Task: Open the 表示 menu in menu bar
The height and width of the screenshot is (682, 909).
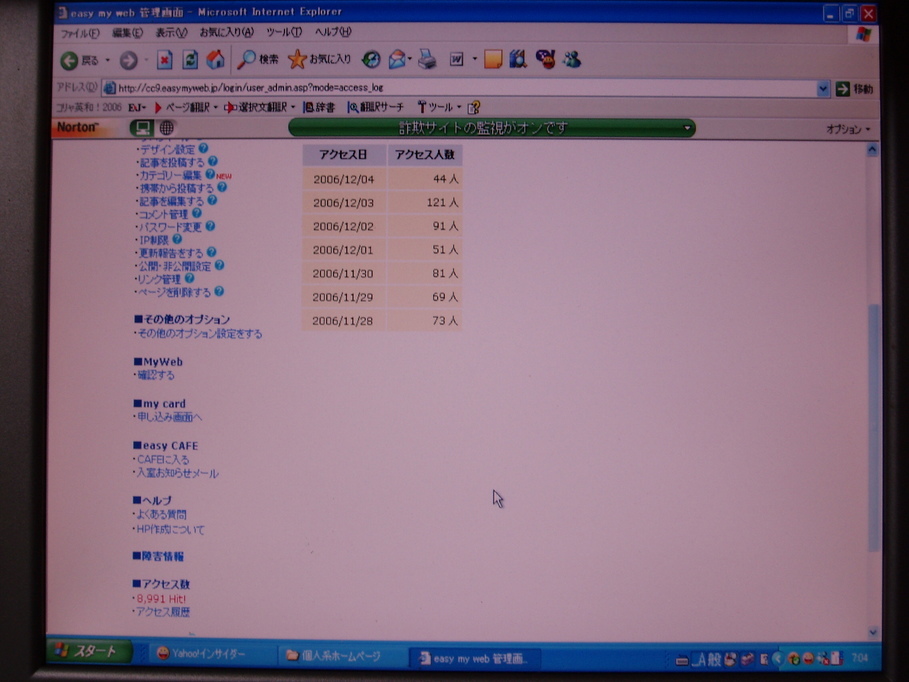Action: tap(171, 33)
